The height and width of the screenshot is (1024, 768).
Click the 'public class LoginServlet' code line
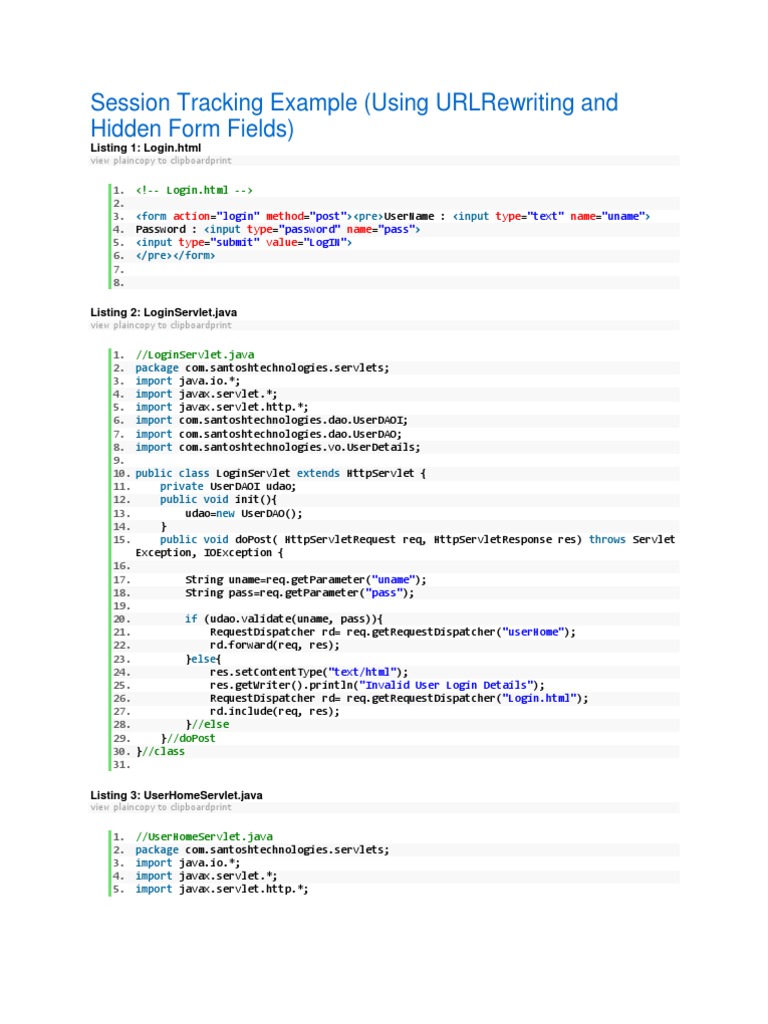click(280, 473)
